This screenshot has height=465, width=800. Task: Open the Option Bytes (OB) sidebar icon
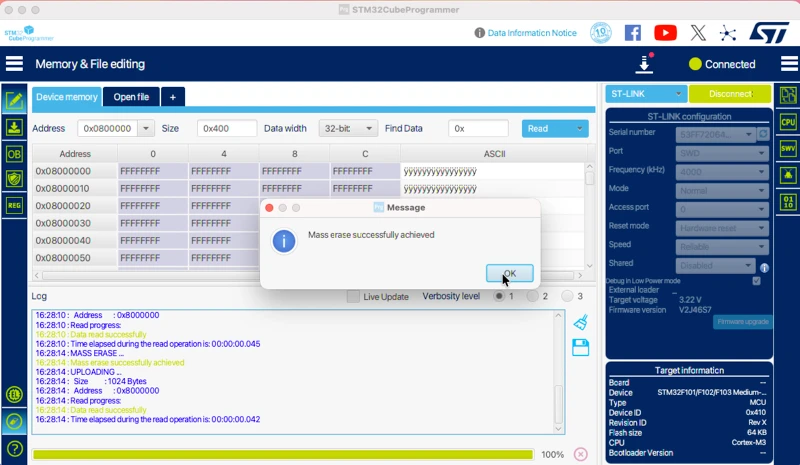click(14, 153)
